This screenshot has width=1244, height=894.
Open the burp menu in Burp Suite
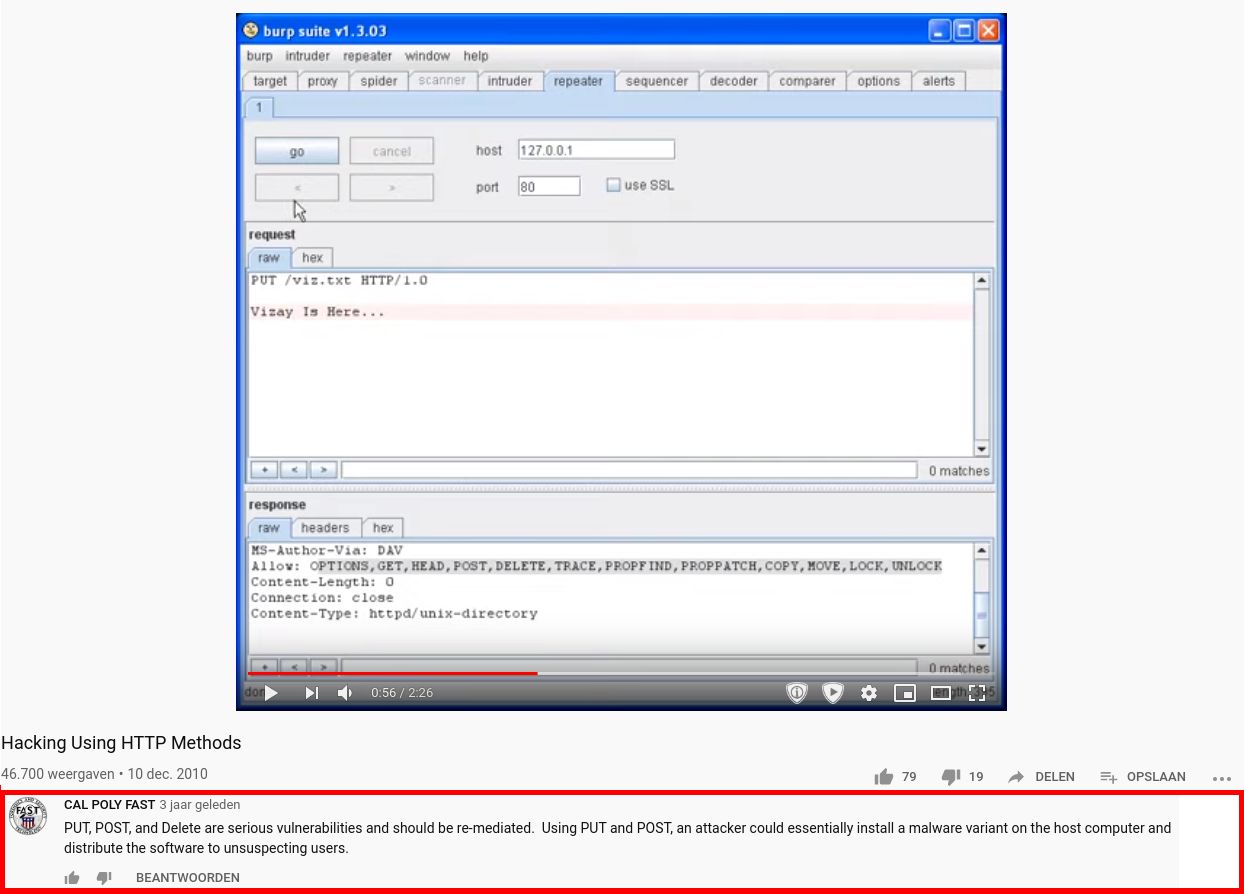259,56
